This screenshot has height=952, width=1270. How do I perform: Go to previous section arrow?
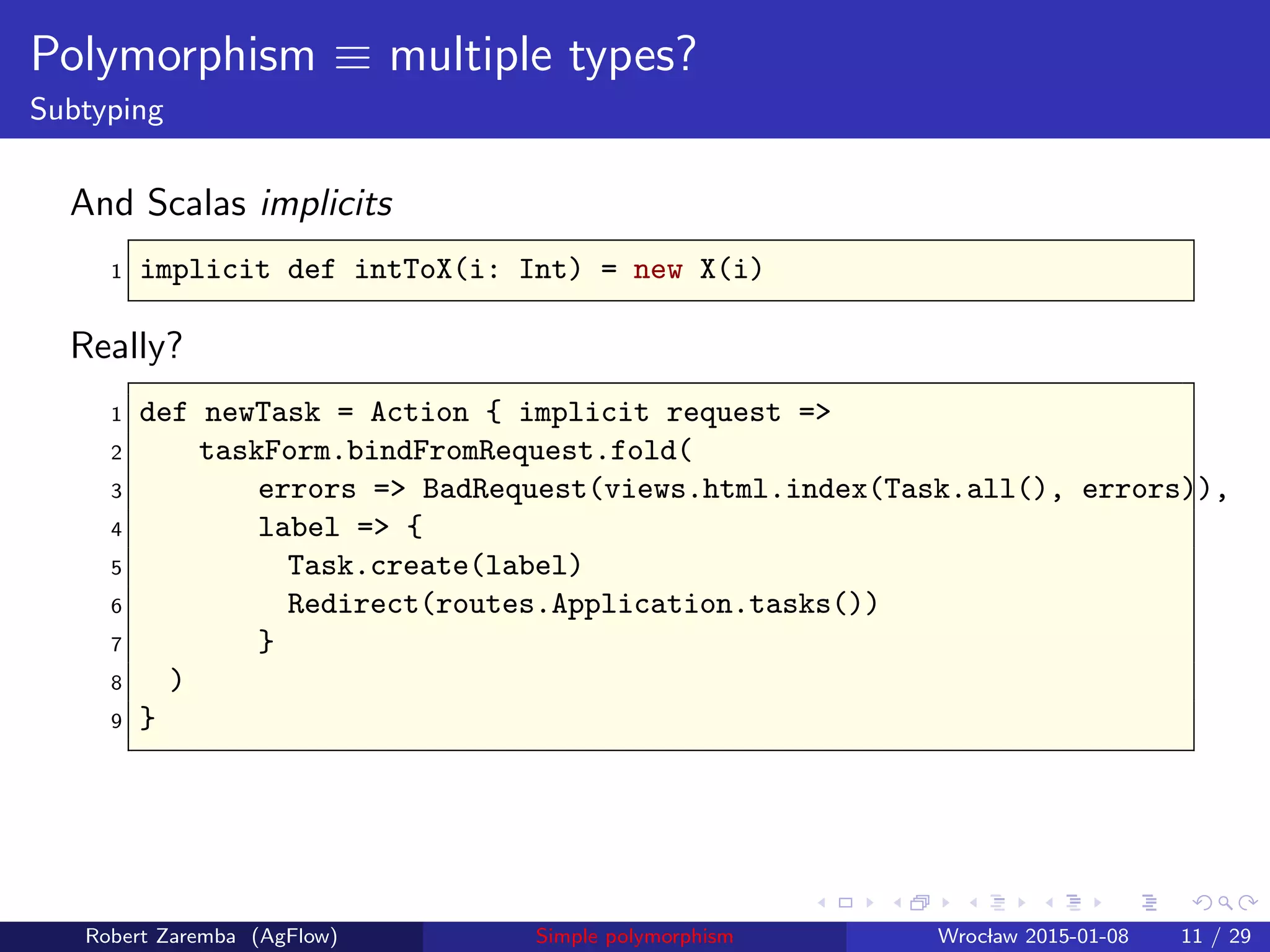coord(1049,903)
